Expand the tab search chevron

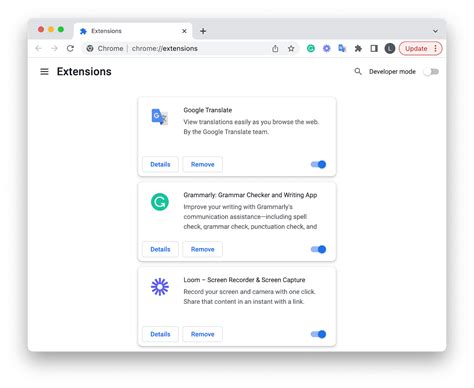point(435,31)
